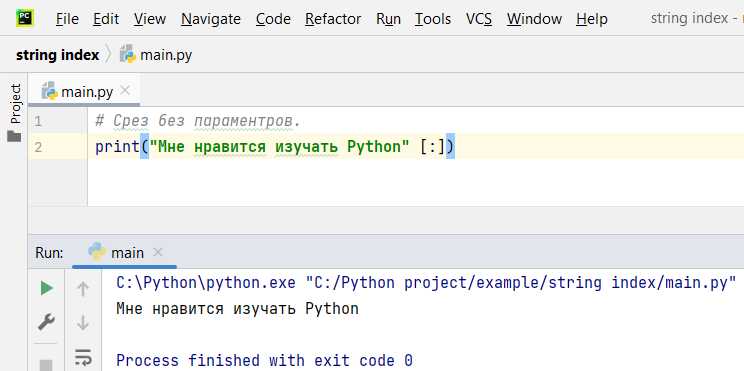Click the string "Мне нравится изучать Python" in code
Screen dimensions: 744x371
pyautogui.click(x=279, y=147)
